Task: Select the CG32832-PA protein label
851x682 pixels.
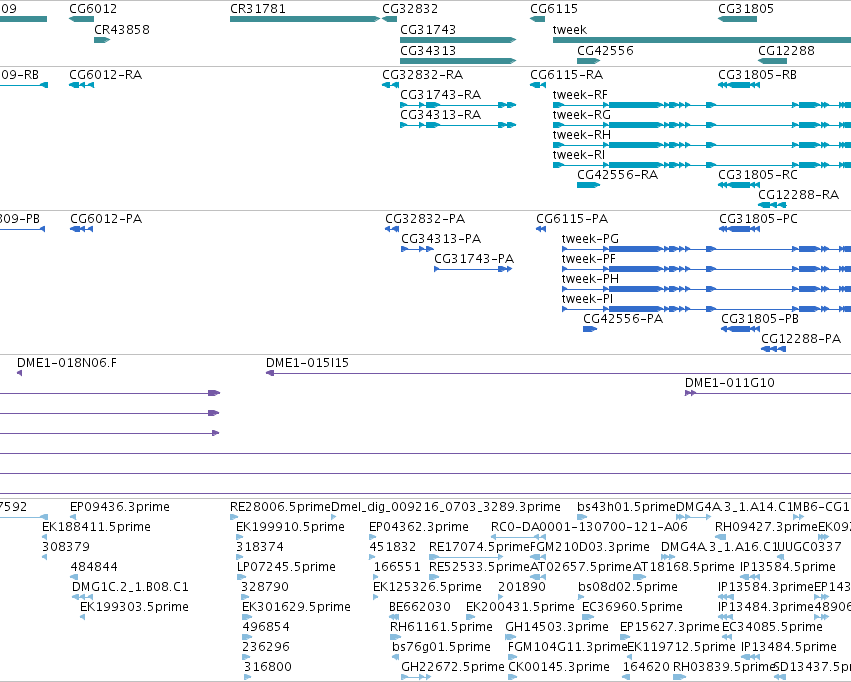Action: [x=425, y=219]
